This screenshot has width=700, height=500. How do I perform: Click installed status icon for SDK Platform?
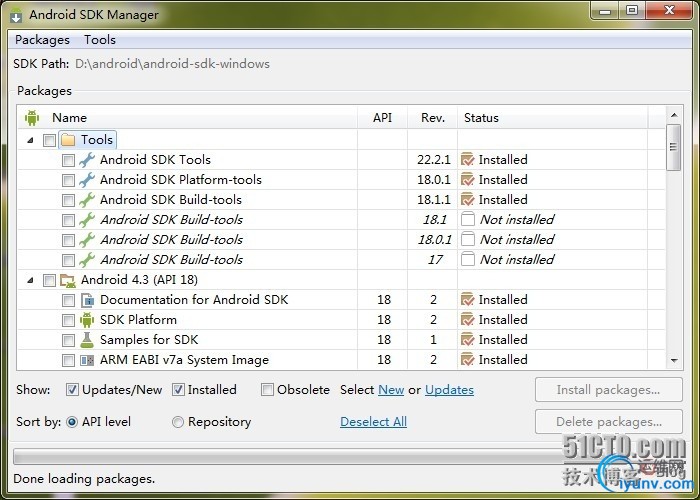click(467, 320)
